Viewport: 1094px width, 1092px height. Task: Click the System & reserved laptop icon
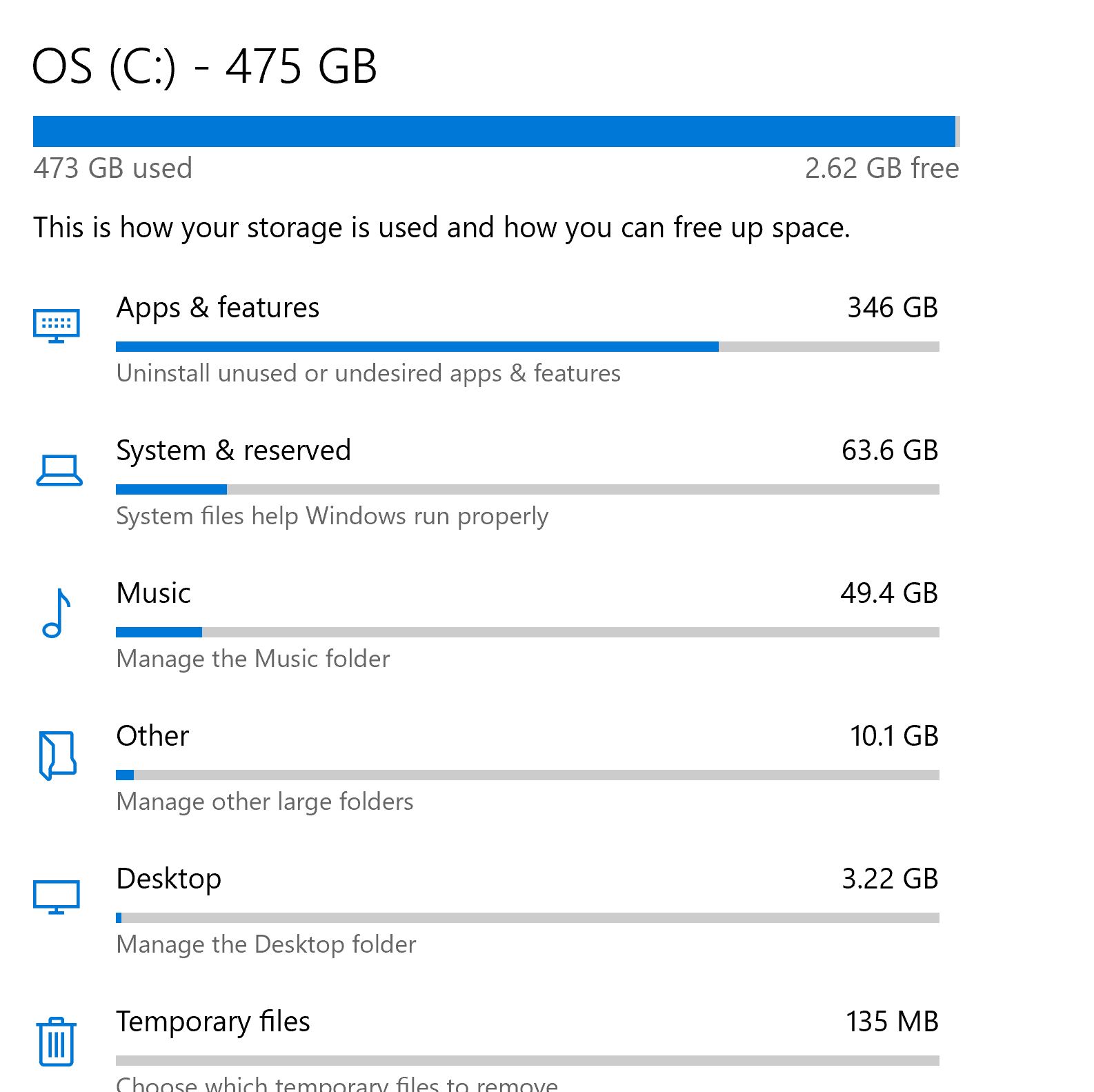click(59, 470)
